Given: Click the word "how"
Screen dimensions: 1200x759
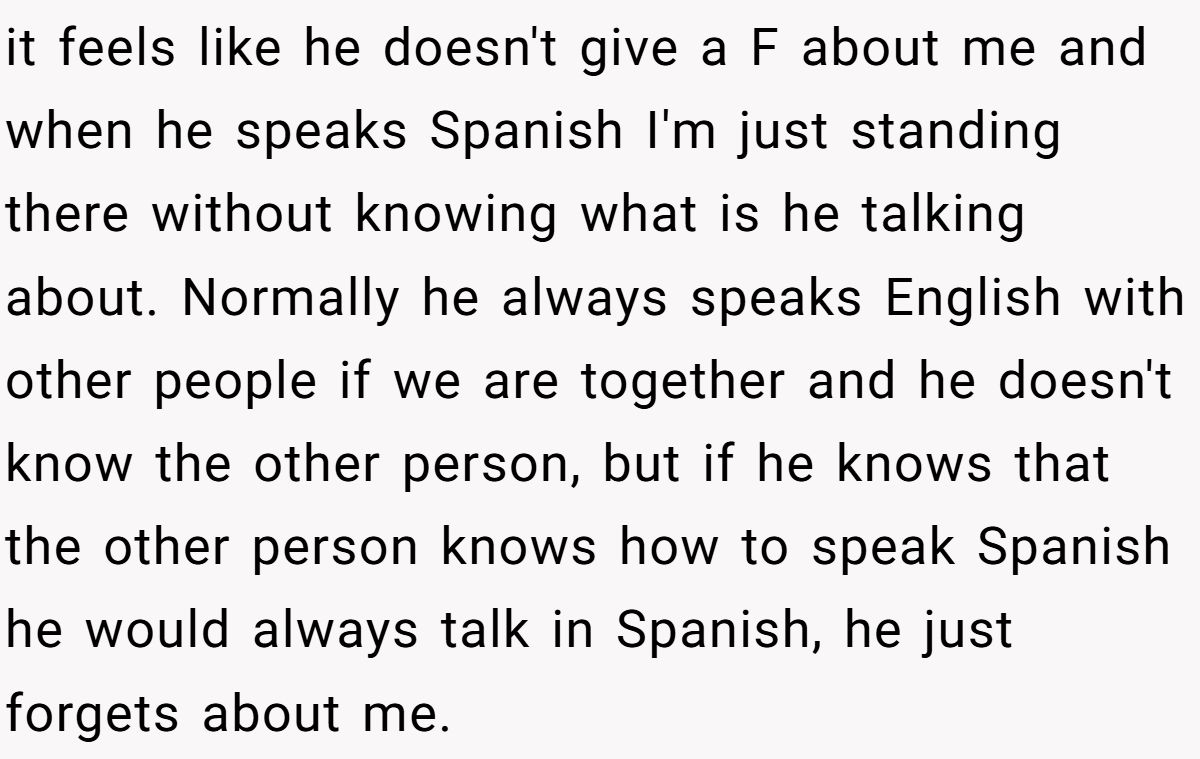Looking at the screenshot, I should click(x=669, y=550).
